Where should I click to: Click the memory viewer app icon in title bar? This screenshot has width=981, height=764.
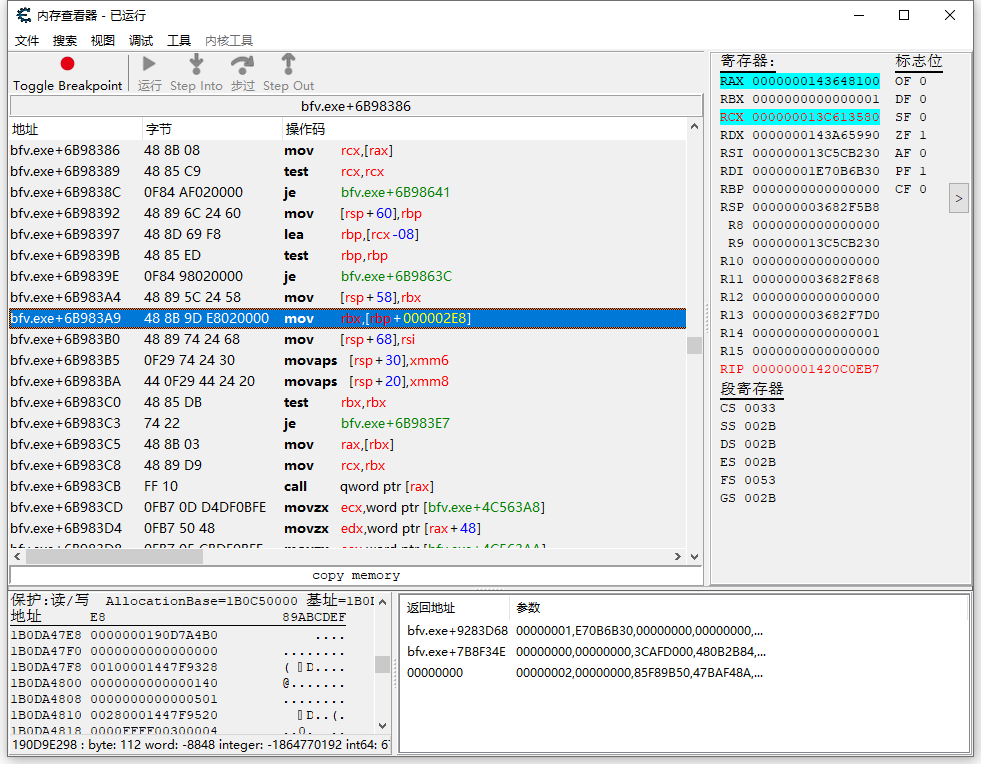[x=24, y=15]
